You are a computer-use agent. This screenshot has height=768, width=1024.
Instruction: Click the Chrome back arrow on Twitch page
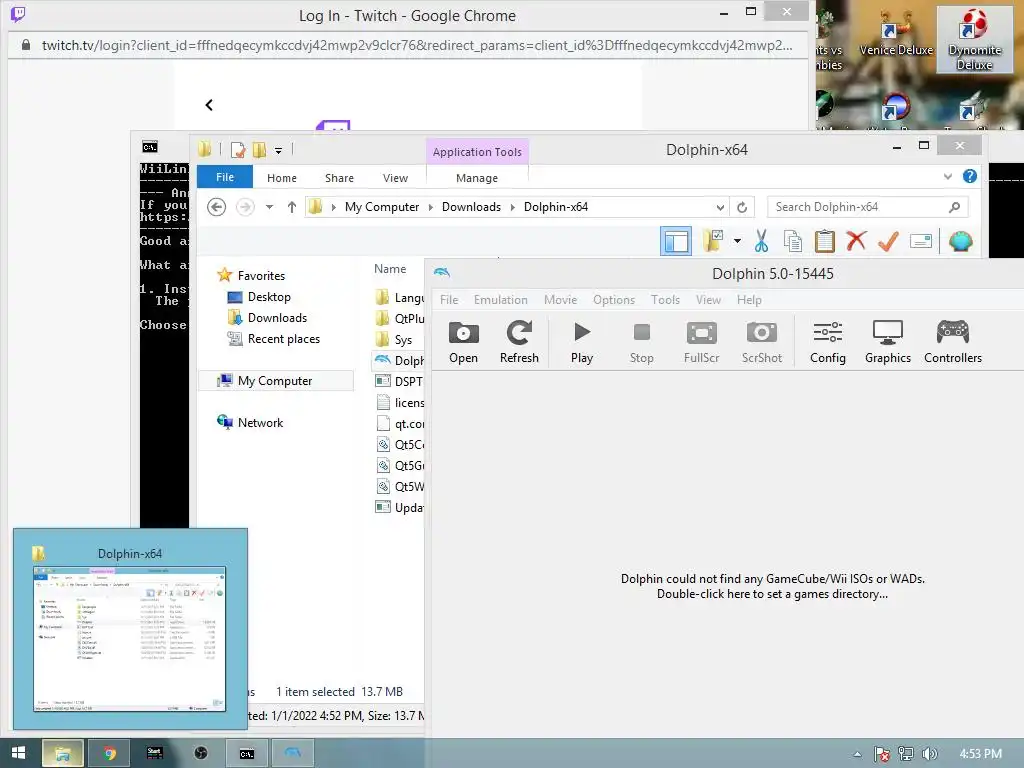coord(209,104)
